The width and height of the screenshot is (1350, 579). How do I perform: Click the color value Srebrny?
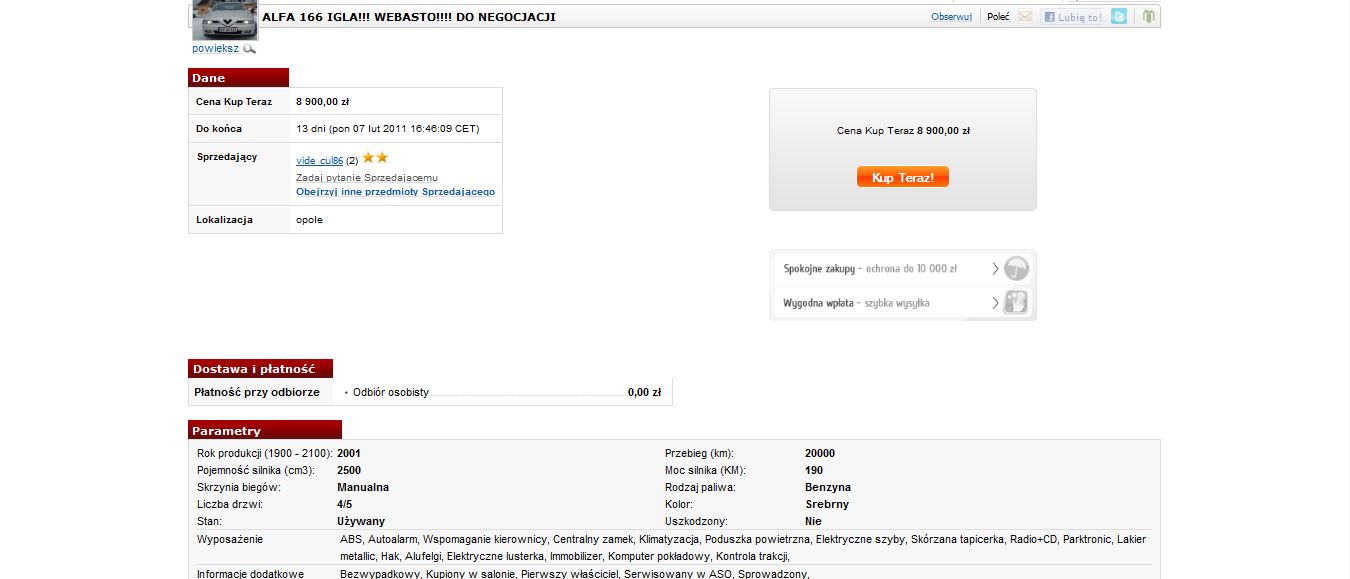(x=827, y=504)
